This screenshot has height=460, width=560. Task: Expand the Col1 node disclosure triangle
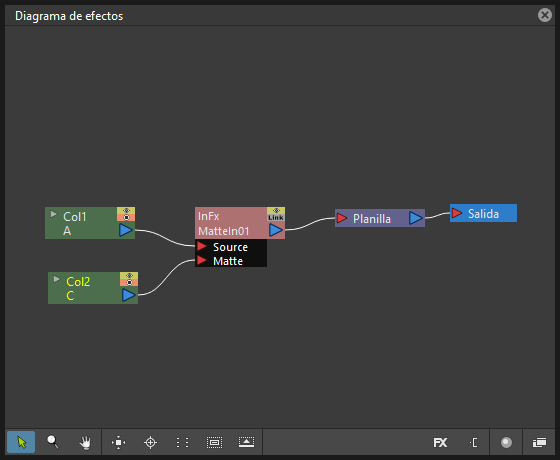point(54,214)
